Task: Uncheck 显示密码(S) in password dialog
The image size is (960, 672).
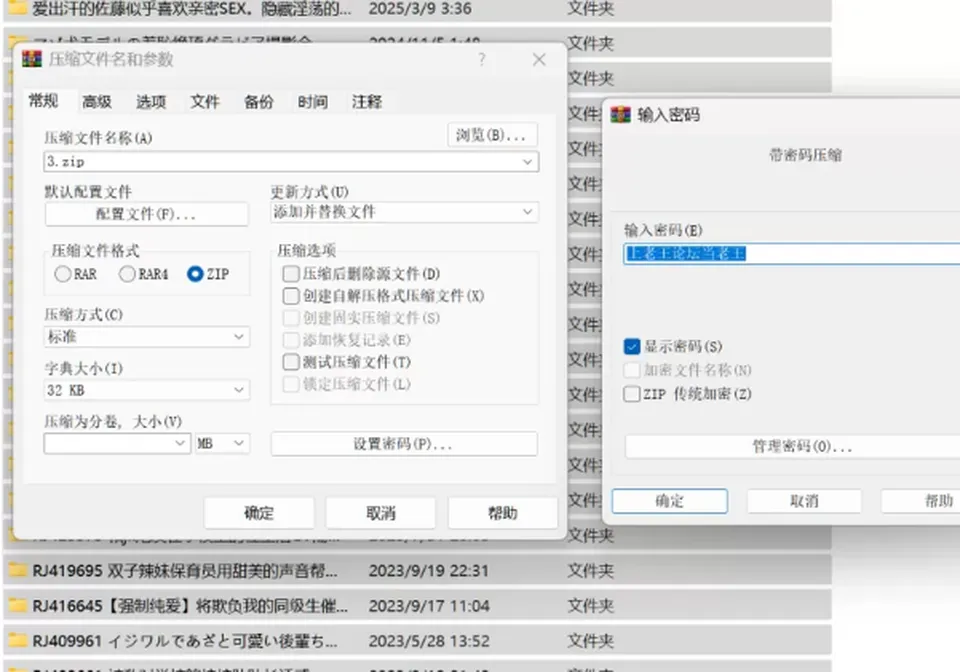Action: point(632,346)
